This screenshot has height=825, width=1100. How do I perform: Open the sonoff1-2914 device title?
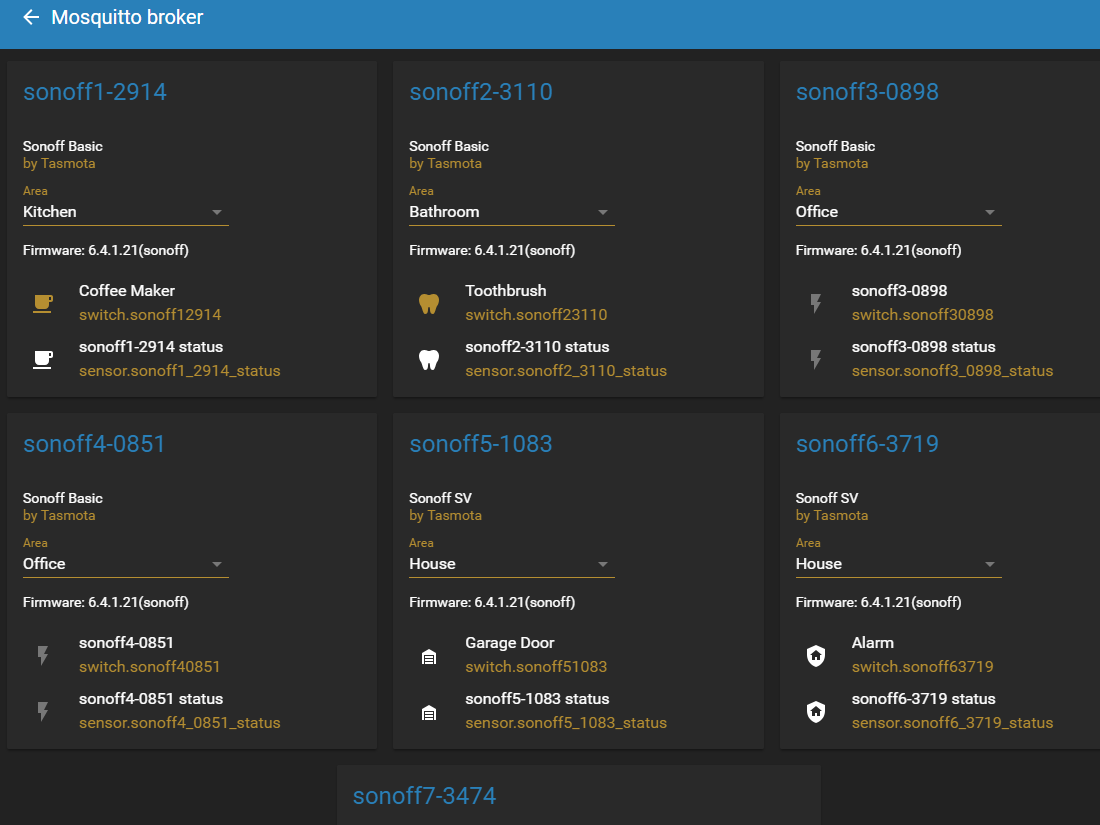[95, 92]
